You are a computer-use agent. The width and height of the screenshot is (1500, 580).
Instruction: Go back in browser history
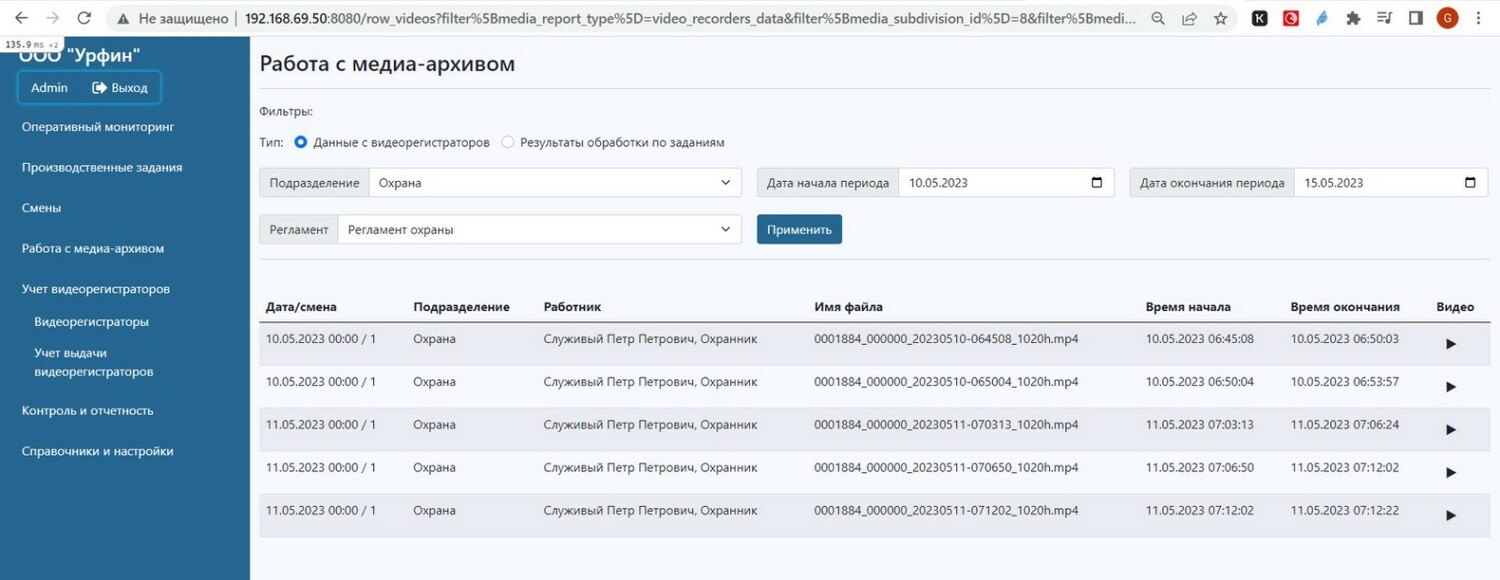[x=21, y=18]
